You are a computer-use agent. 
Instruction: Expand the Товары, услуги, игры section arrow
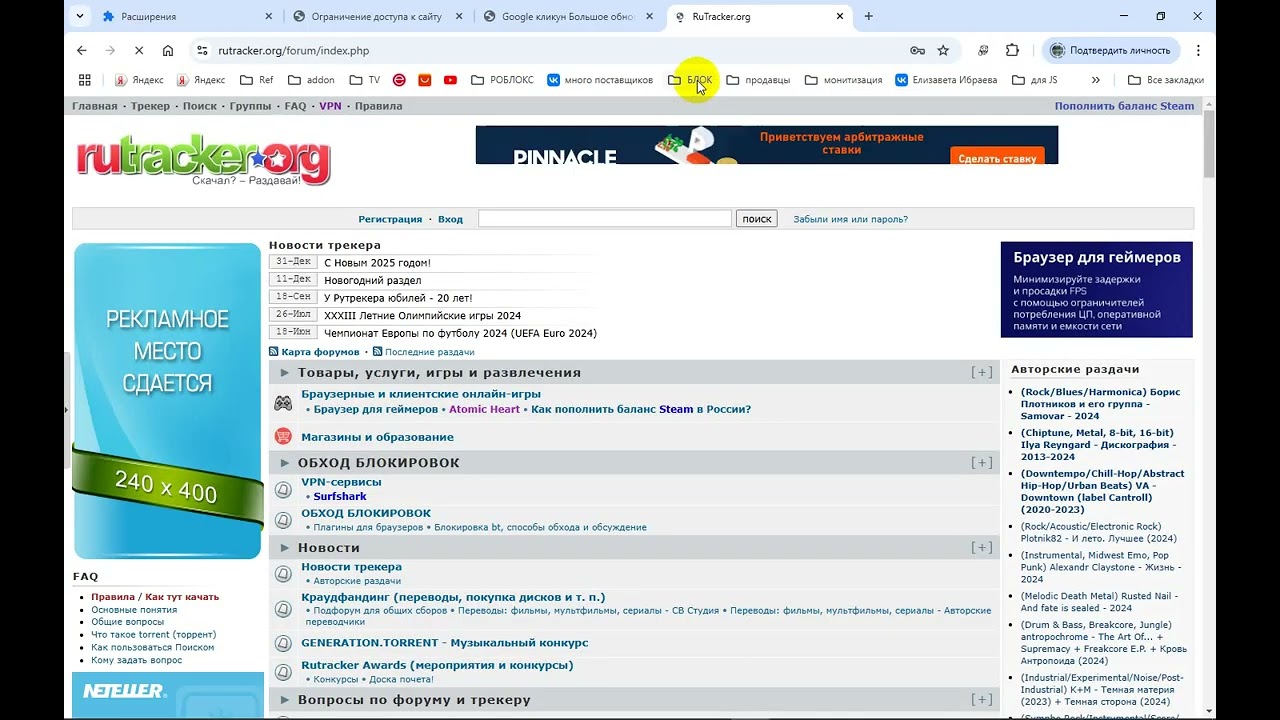(285, 373)
